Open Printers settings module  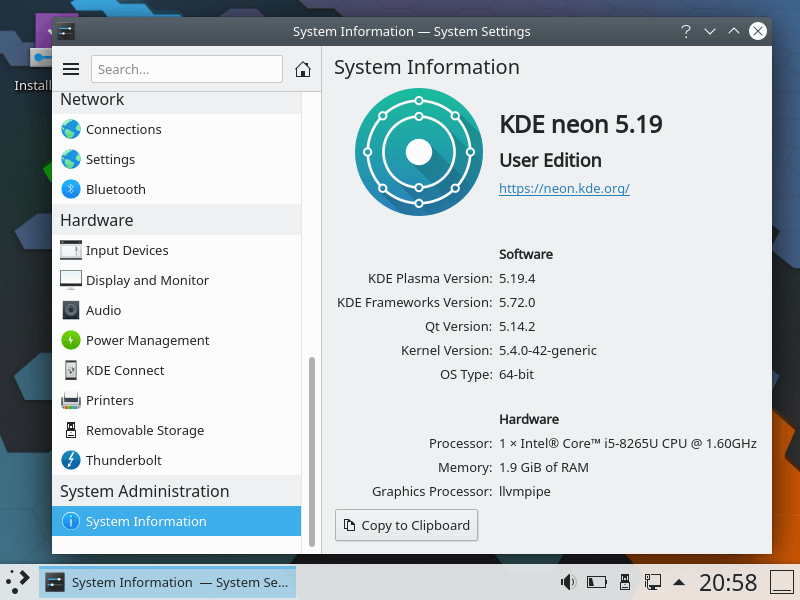pos(109,400)
